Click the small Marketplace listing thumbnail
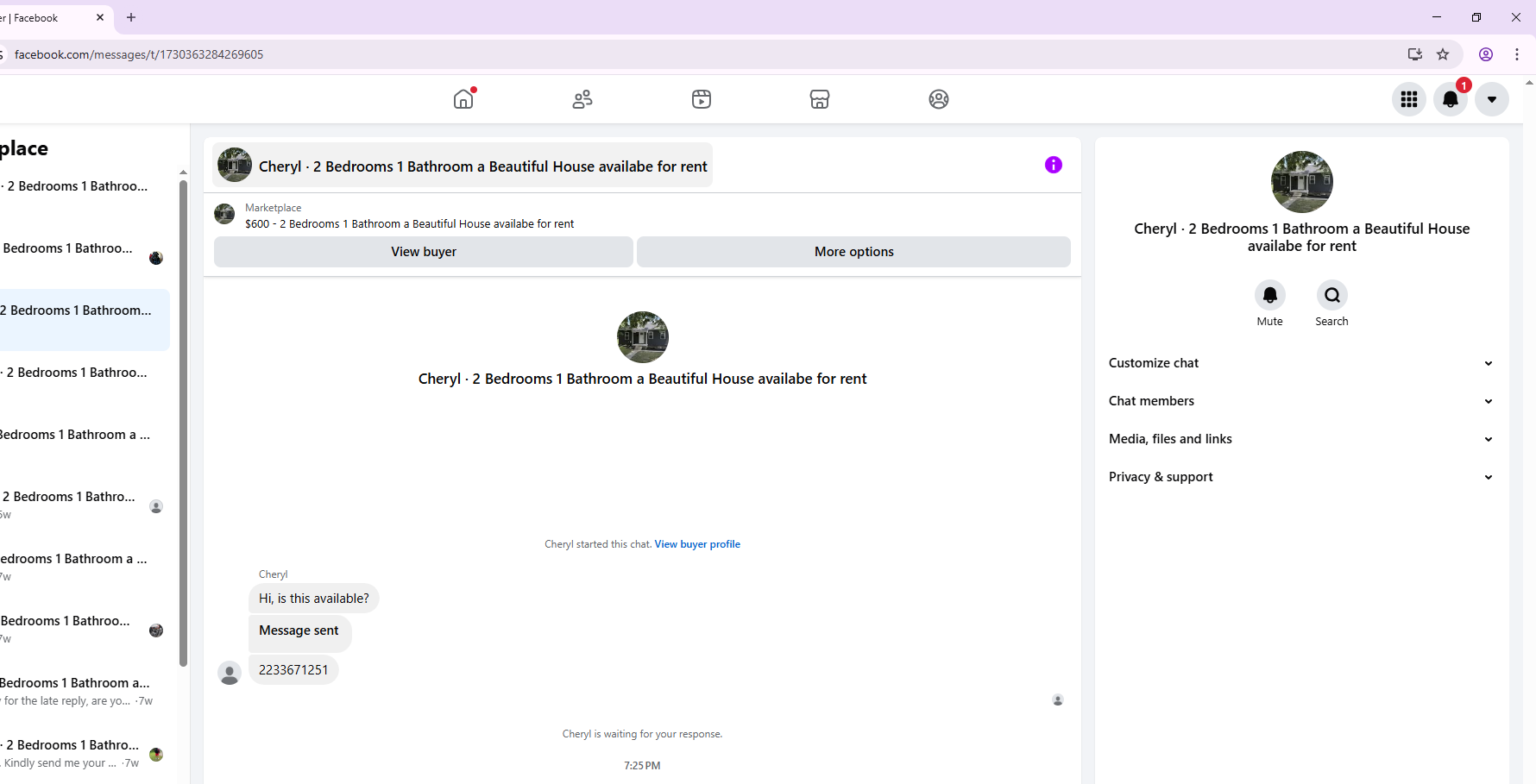1536x784 pixels. tap(224, 214)
